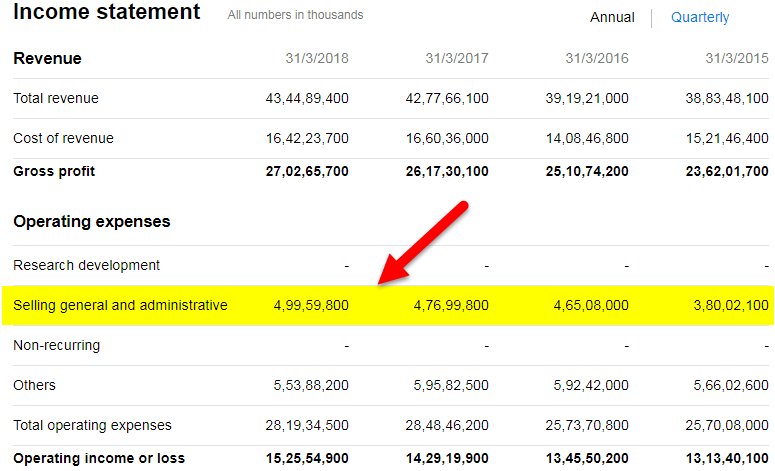This screenshot has width=775, height=471.
Task: Select the Total operating expenses label
Action: point(92,425)
